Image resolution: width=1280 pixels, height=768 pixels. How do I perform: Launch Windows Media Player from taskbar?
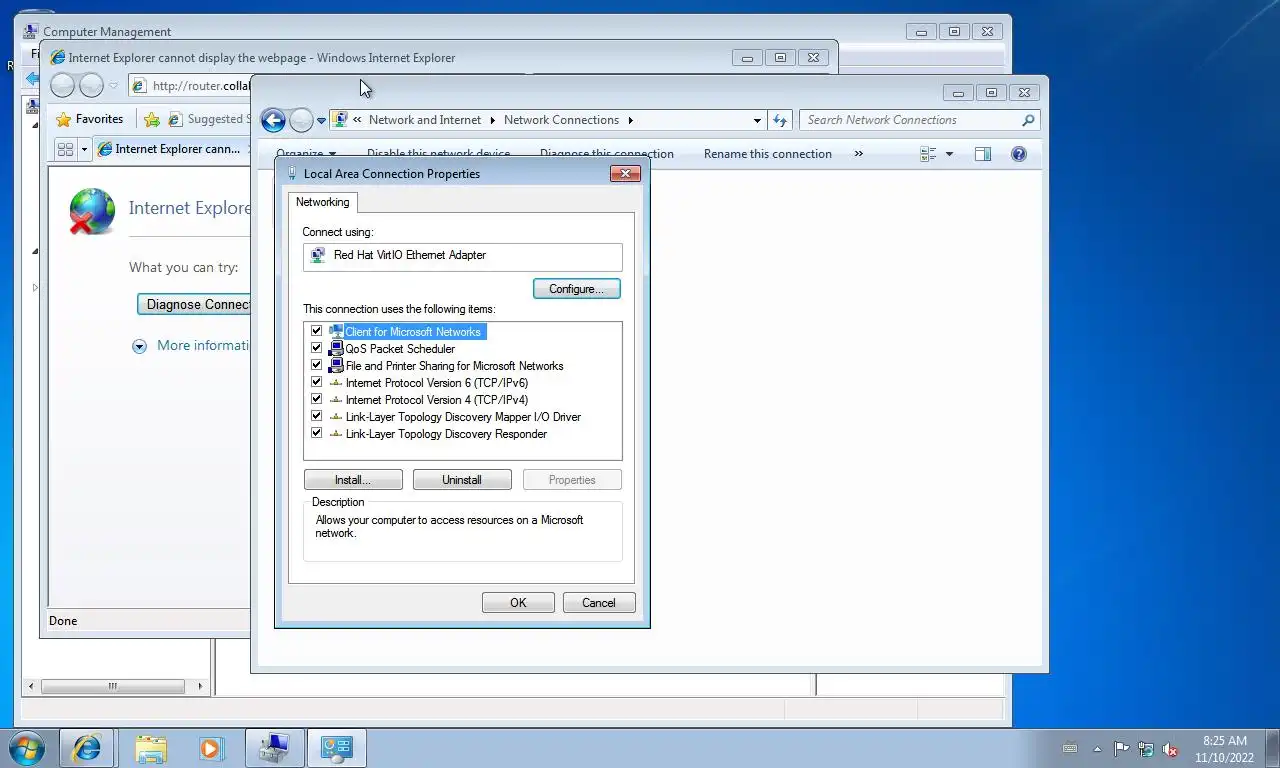(x=210, y=748)
